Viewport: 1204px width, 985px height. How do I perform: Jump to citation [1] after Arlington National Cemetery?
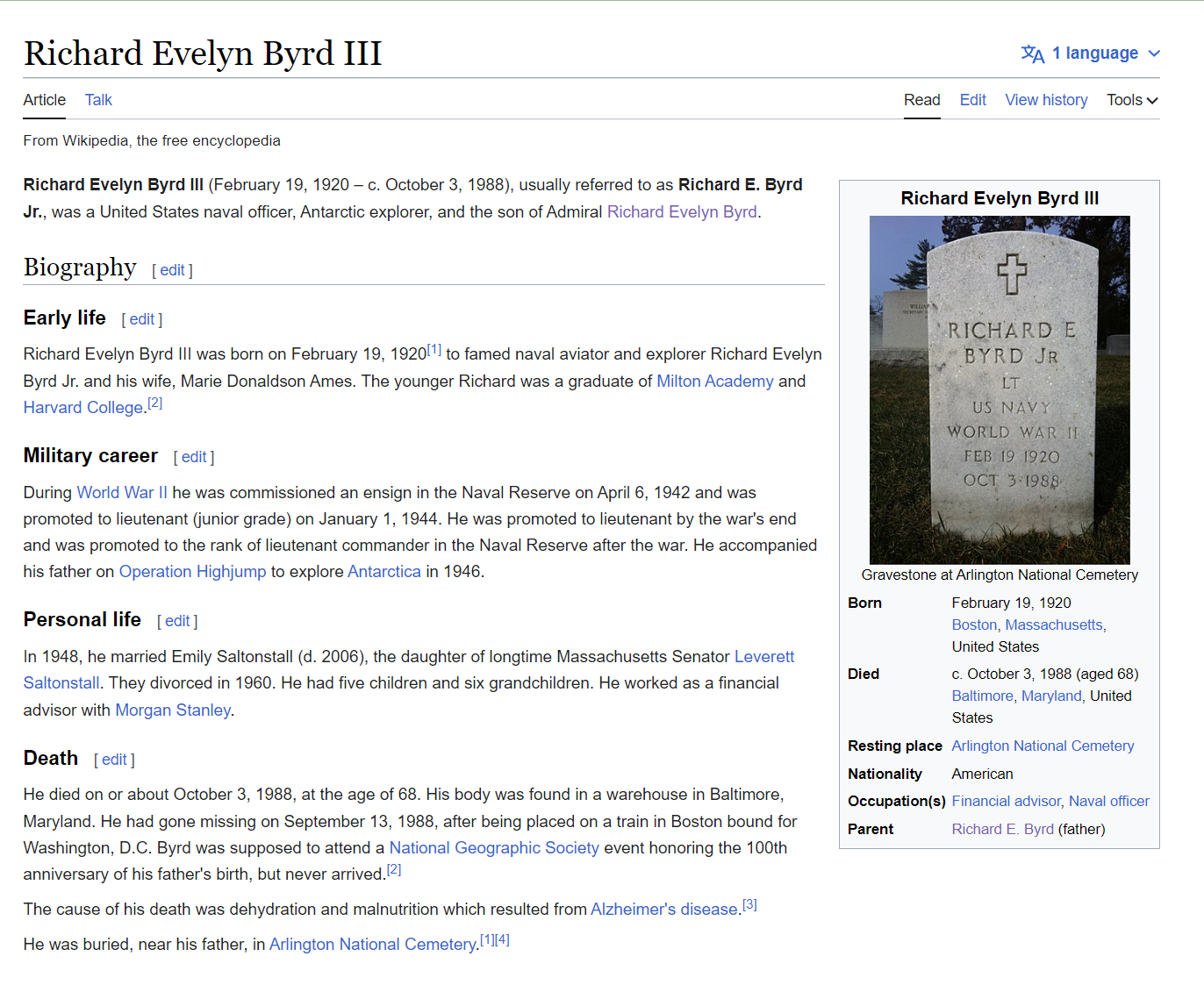pyautogui.click(x=487, y=939)
